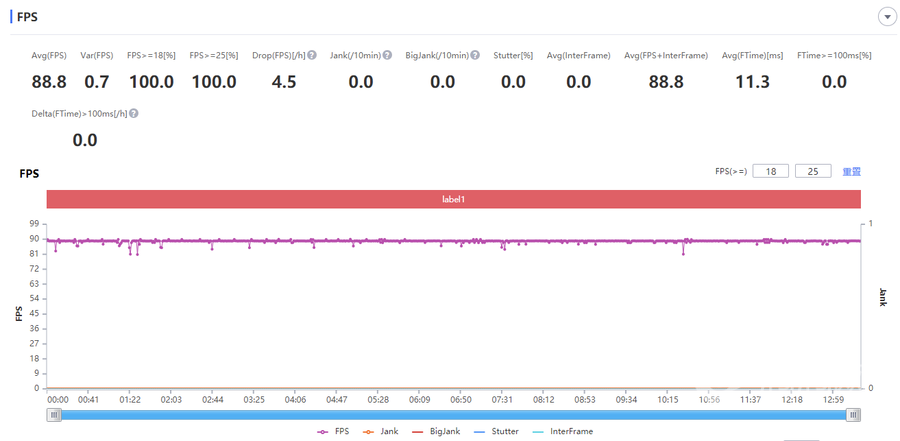Select the red label1 bar above the chart
Image resolution: width=900 pixels, height=441 pixels.
tap(453, 200)
